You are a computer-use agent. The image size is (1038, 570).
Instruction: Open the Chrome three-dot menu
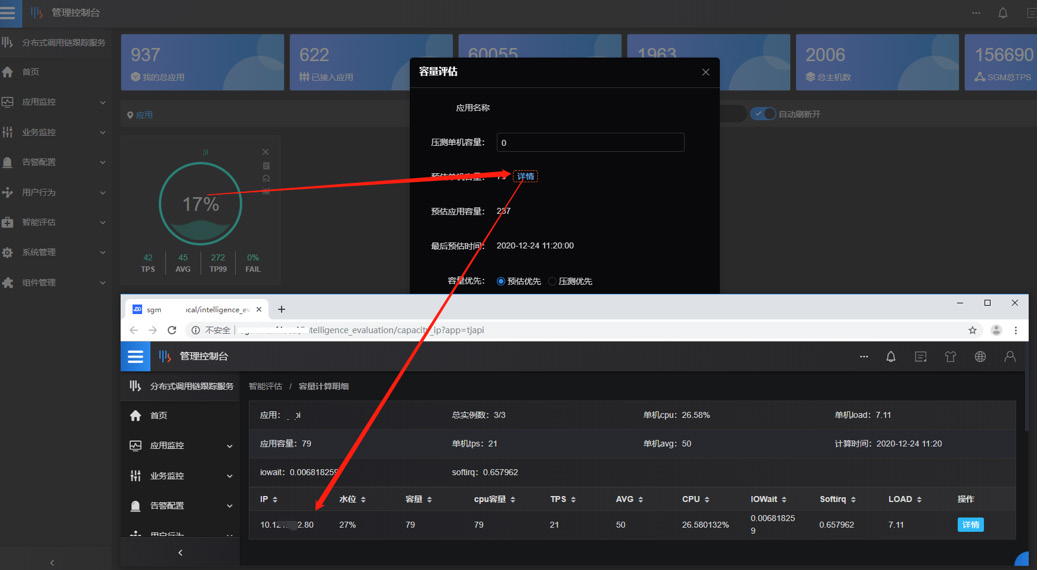point(1015,330)
